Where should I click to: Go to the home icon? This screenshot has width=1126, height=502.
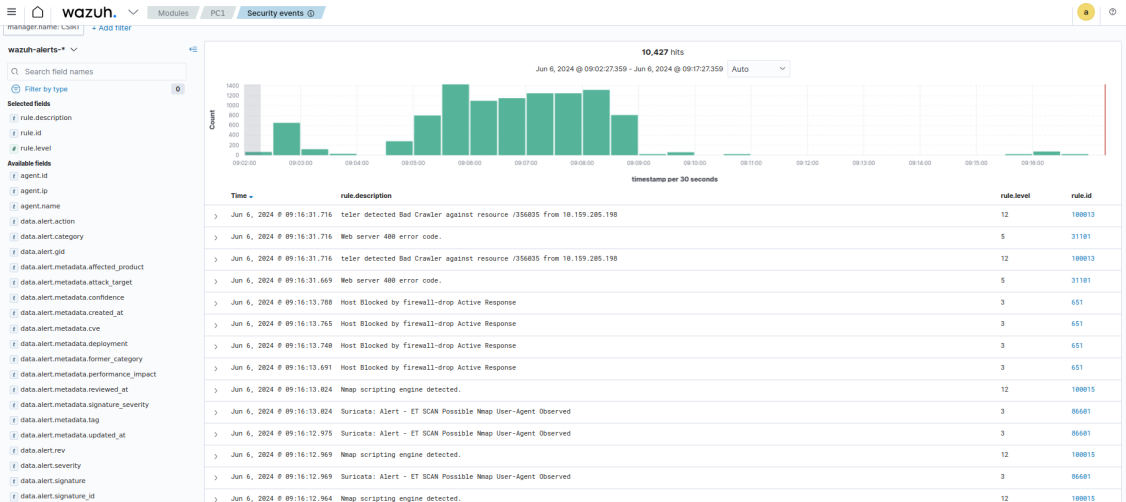click(x=37, y=12)
